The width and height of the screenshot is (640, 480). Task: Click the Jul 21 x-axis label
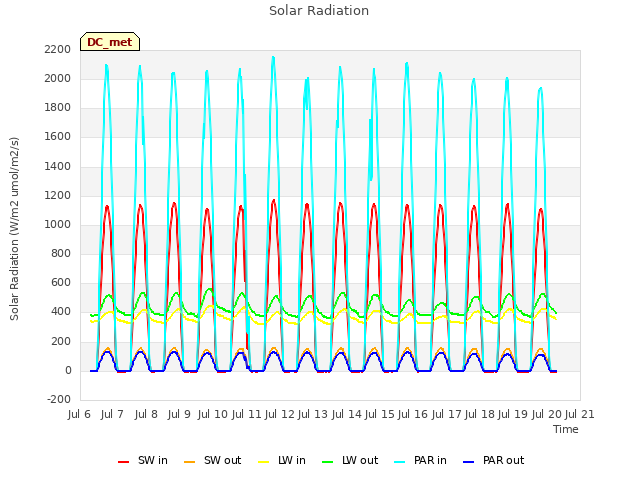[579, 414]
